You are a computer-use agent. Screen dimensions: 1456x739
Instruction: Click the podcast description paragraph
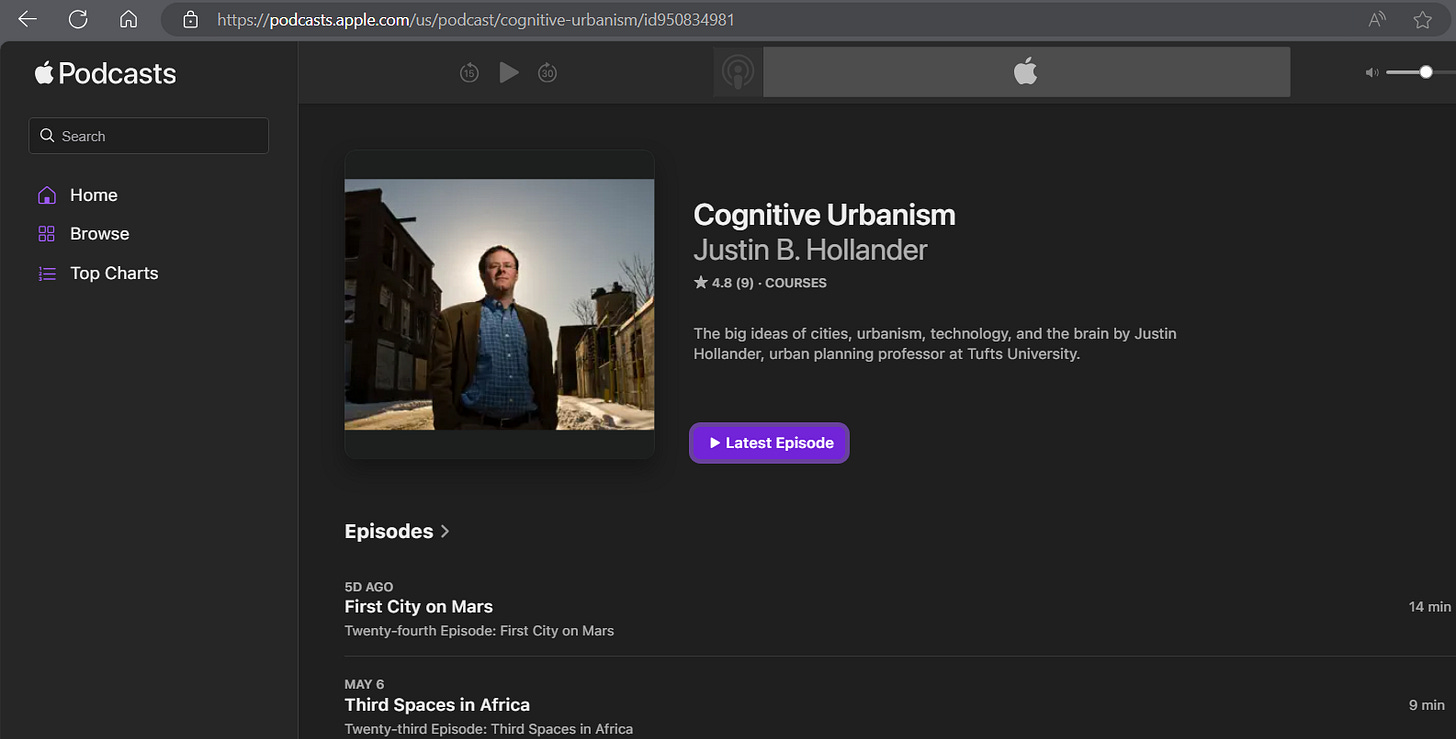pos(935,344)
